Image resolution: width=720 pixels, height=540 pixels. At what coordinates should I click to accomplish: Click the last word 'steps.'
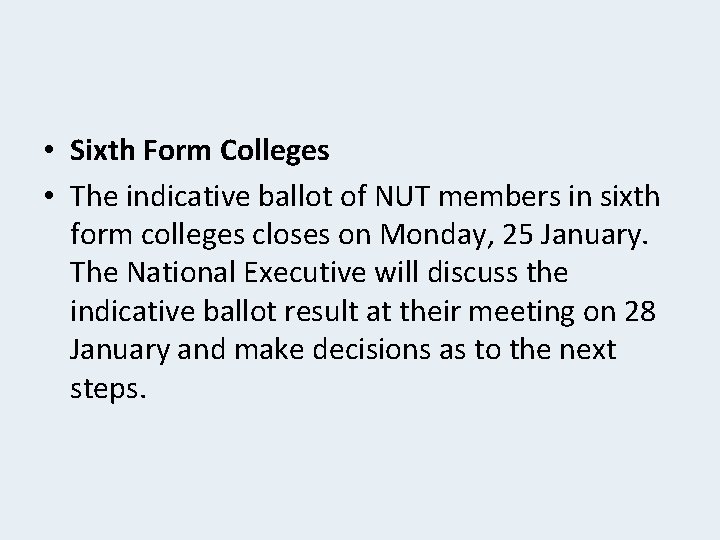pos(108,387)
